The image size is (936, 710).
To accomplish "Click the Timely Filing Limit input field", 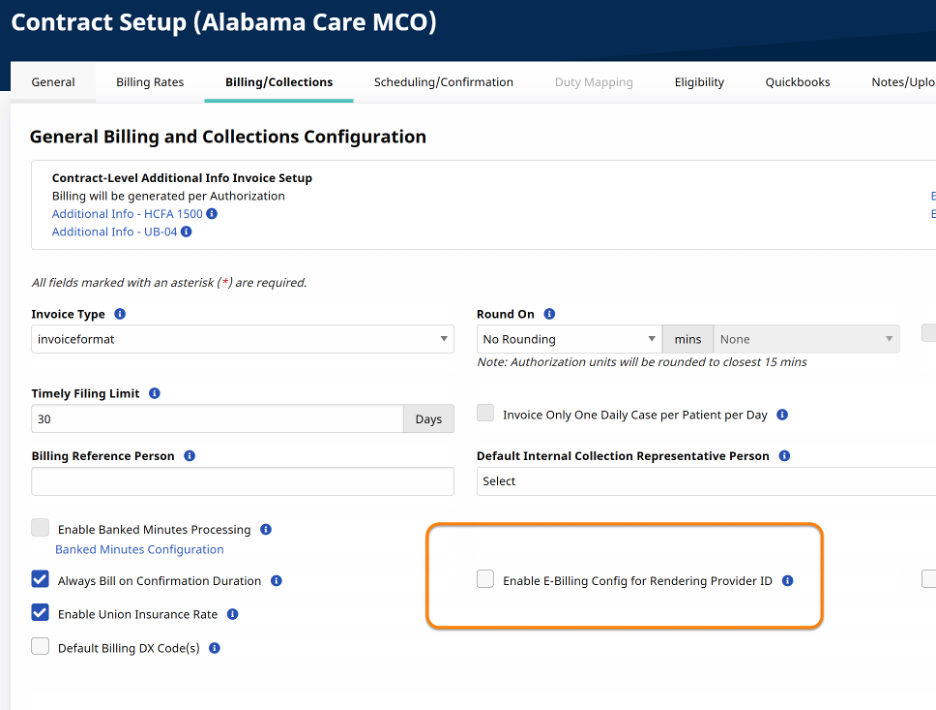I will (217, 419).
